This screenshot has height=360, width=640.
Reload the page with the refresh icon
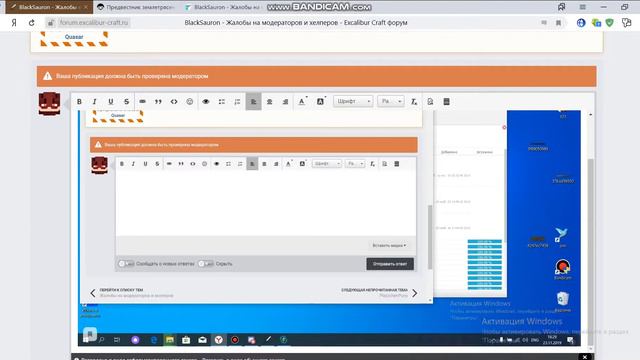pos(31,23)
